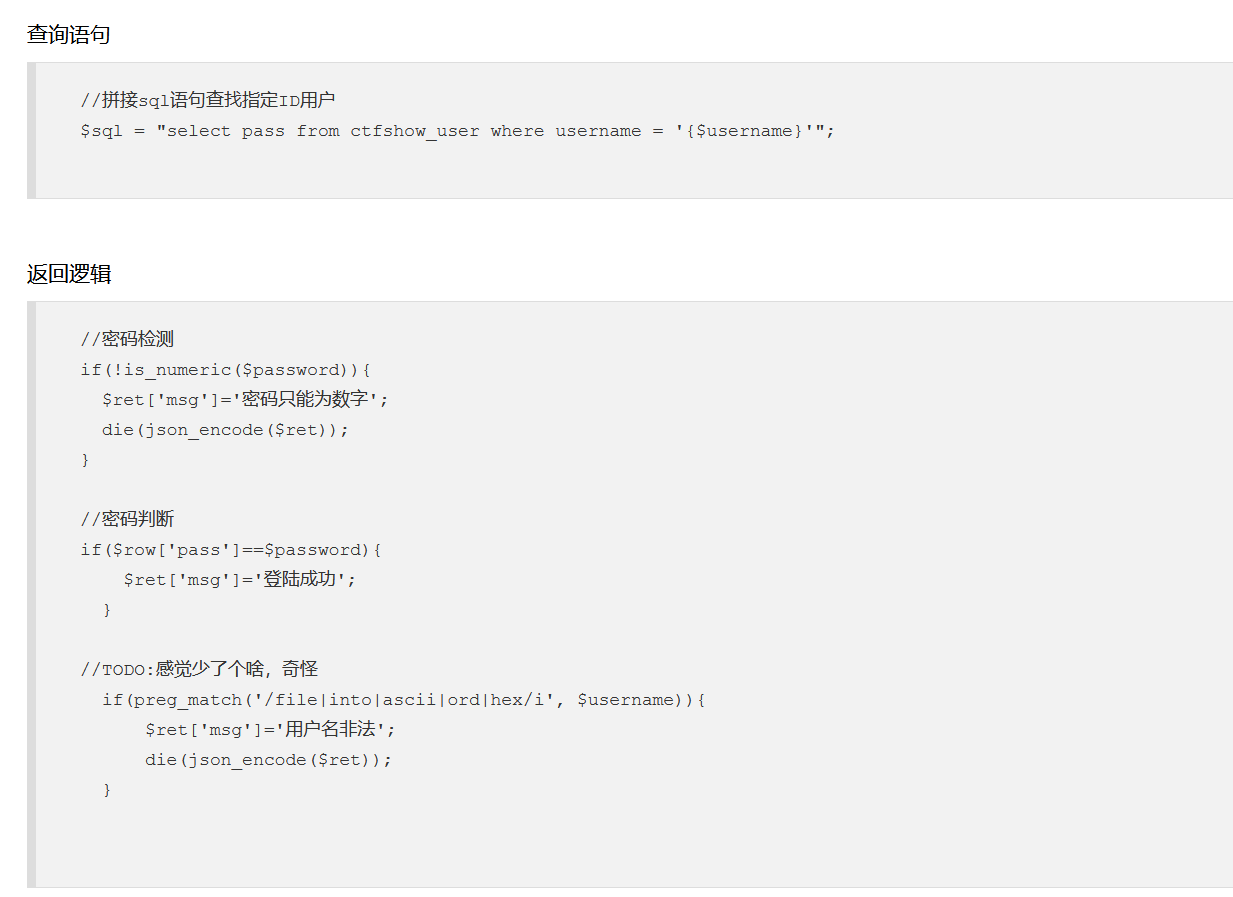
Task: Click the //密码检测 comment line
Action: [x=127, y=339]
